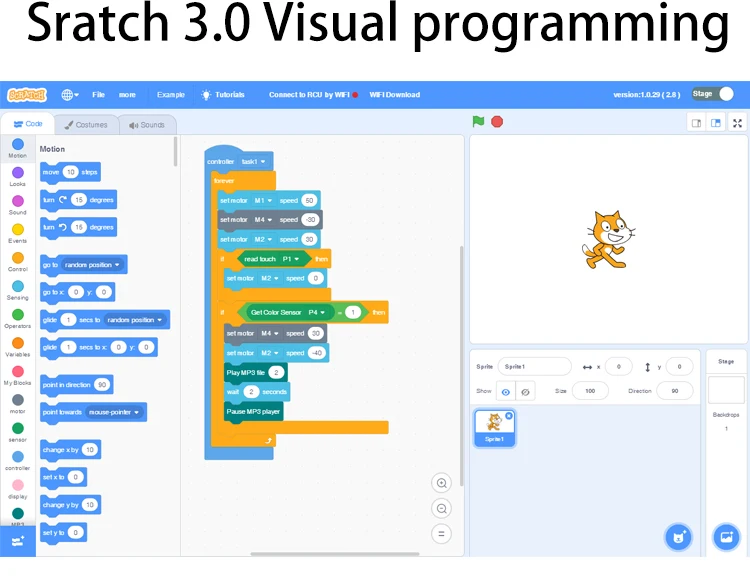
Task: Switch to small stage layout
Action: point(696,123)
